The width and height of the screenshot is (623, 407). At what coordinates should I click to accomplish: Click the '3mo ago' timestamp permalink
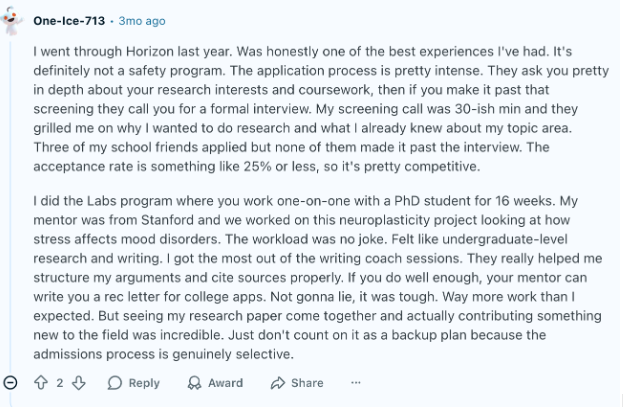click(142, 21)
